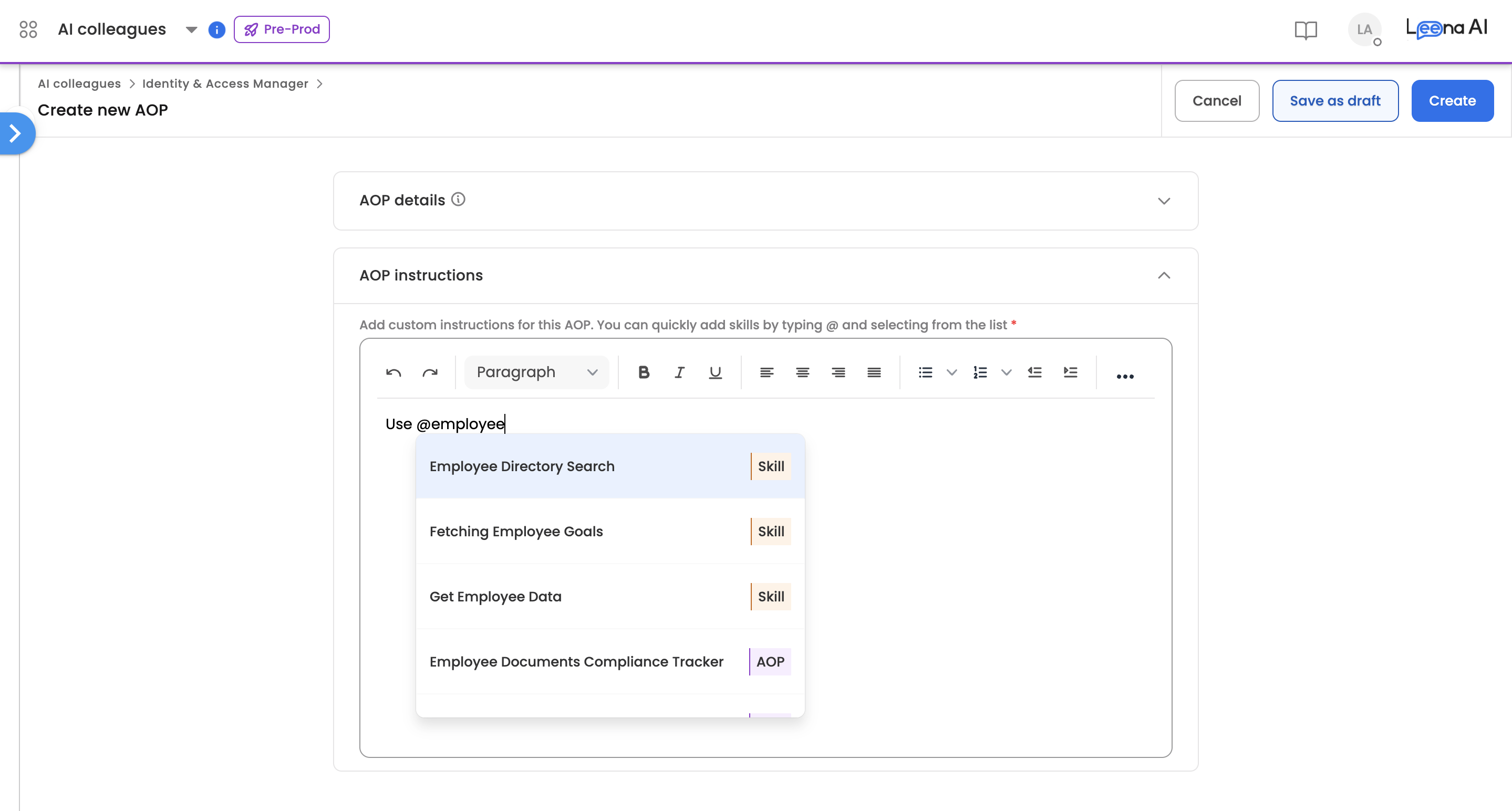The width and height of the screenshot is (1512, 811).
Task: Toggle underline formatting
Action: click(x=715, y=372)
